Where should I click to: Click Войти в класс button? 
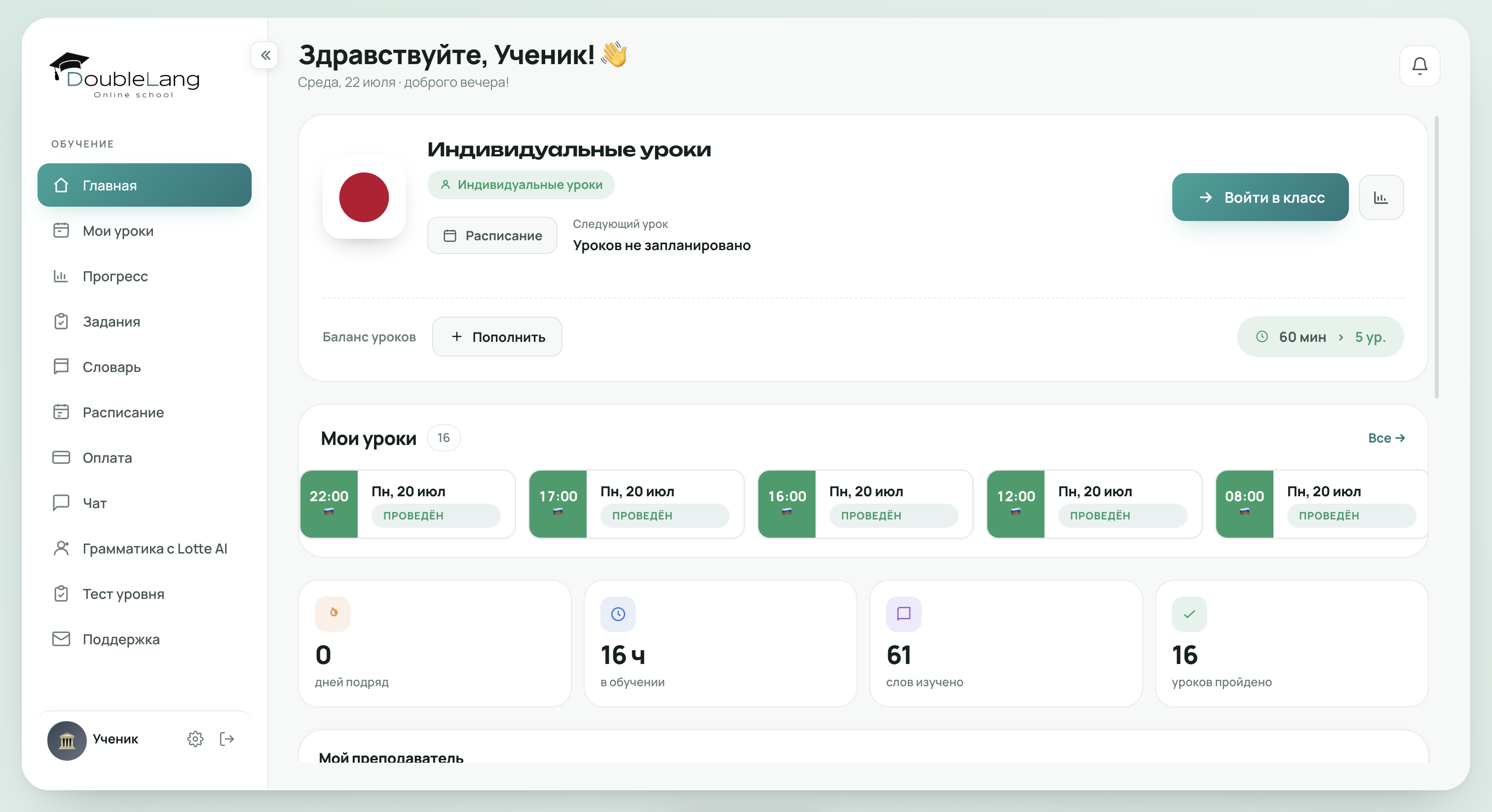point(1260,197)
